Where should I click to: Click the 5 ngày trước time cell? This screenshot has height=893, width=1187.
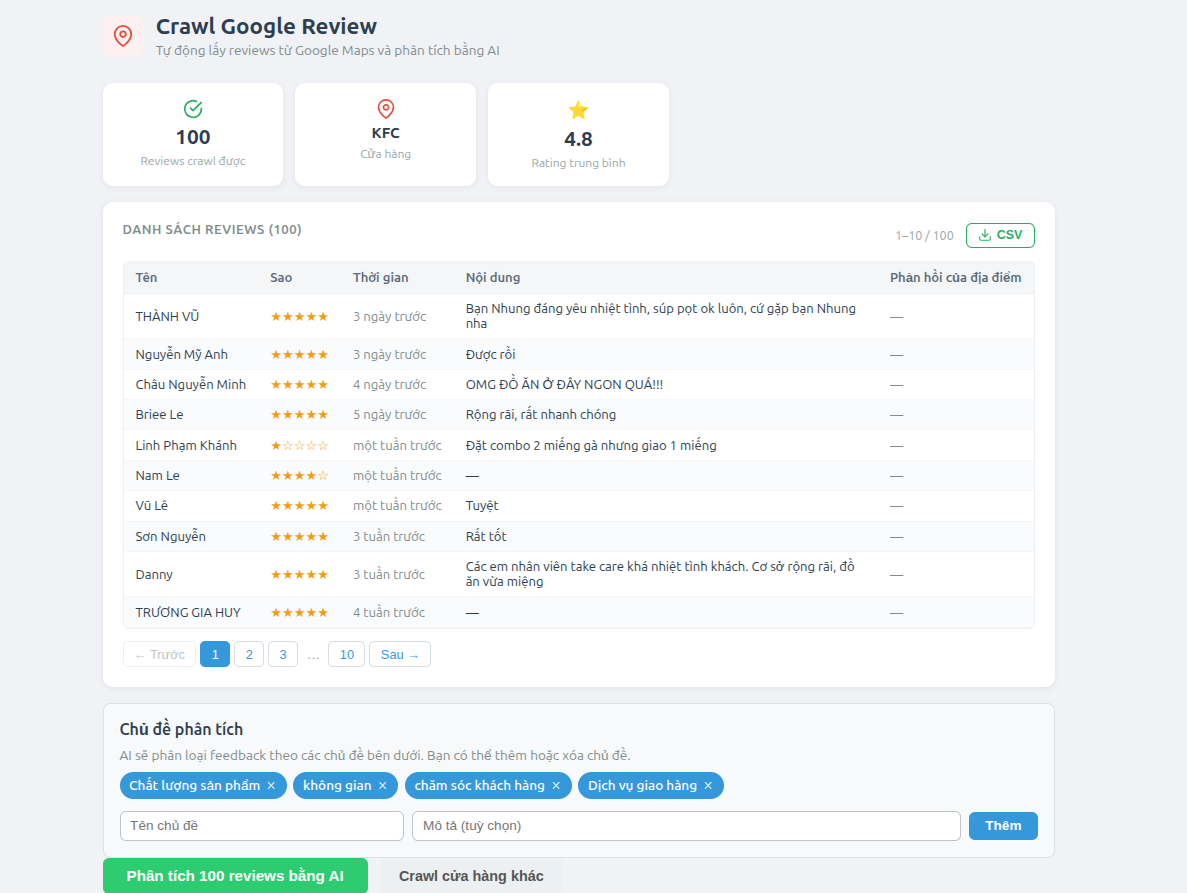click(x=389, y=415)
